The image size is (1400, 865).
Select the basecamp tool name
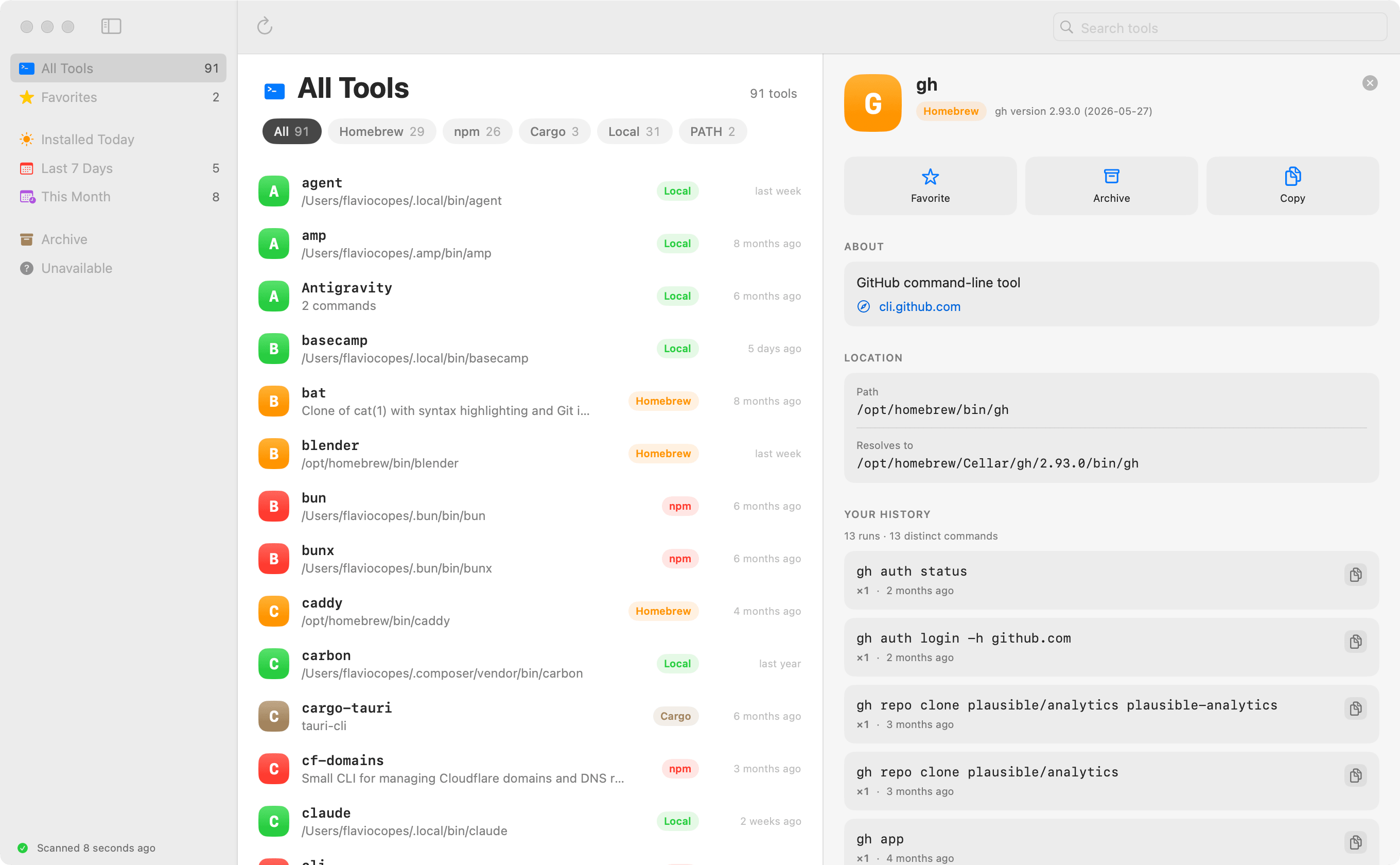(335, 340)
